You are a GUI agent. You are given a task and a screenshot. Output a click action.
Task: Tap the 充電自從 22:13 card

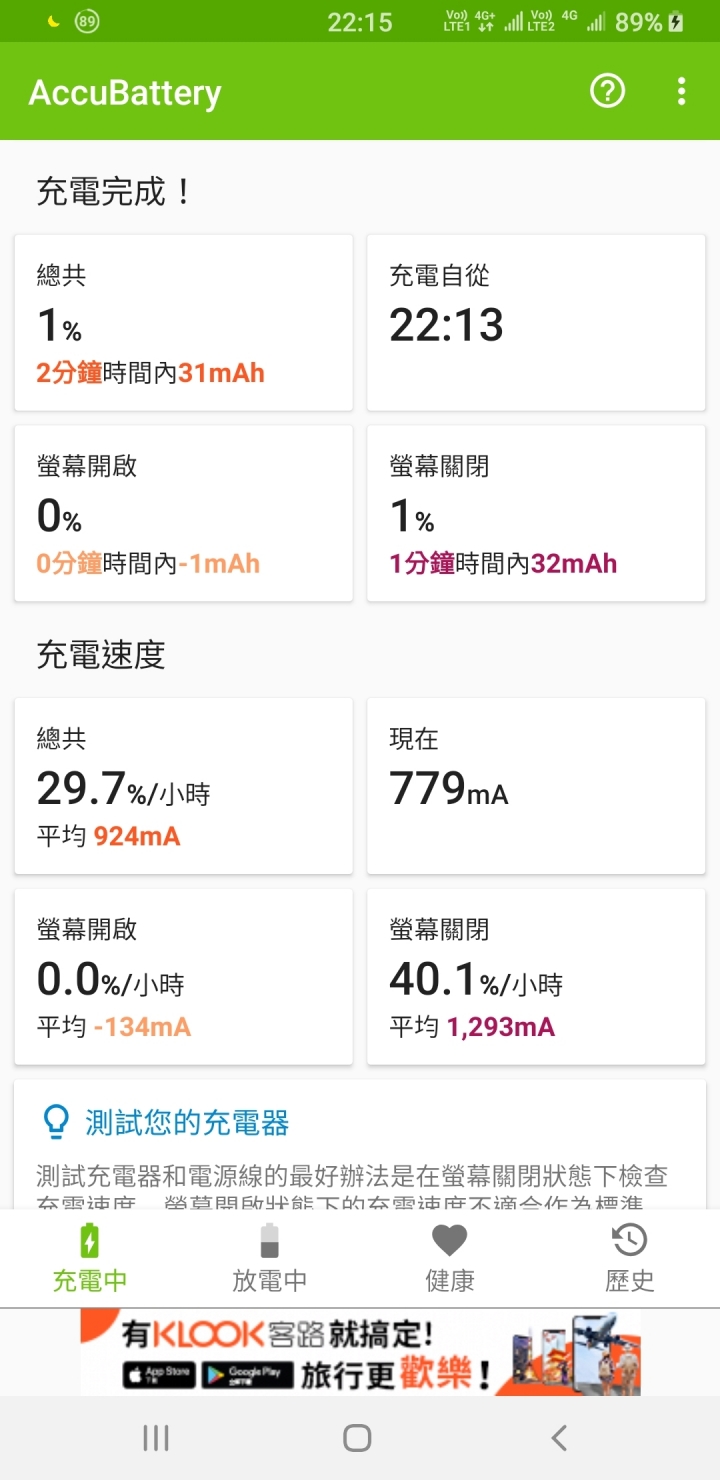536,322
